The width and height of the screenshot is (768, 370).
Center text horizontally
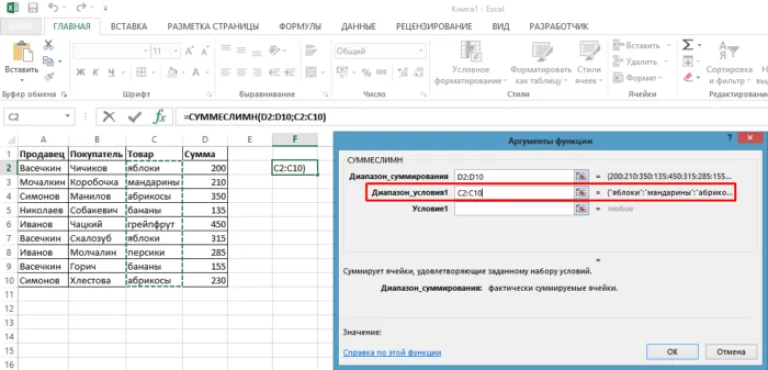click(240, 72)
